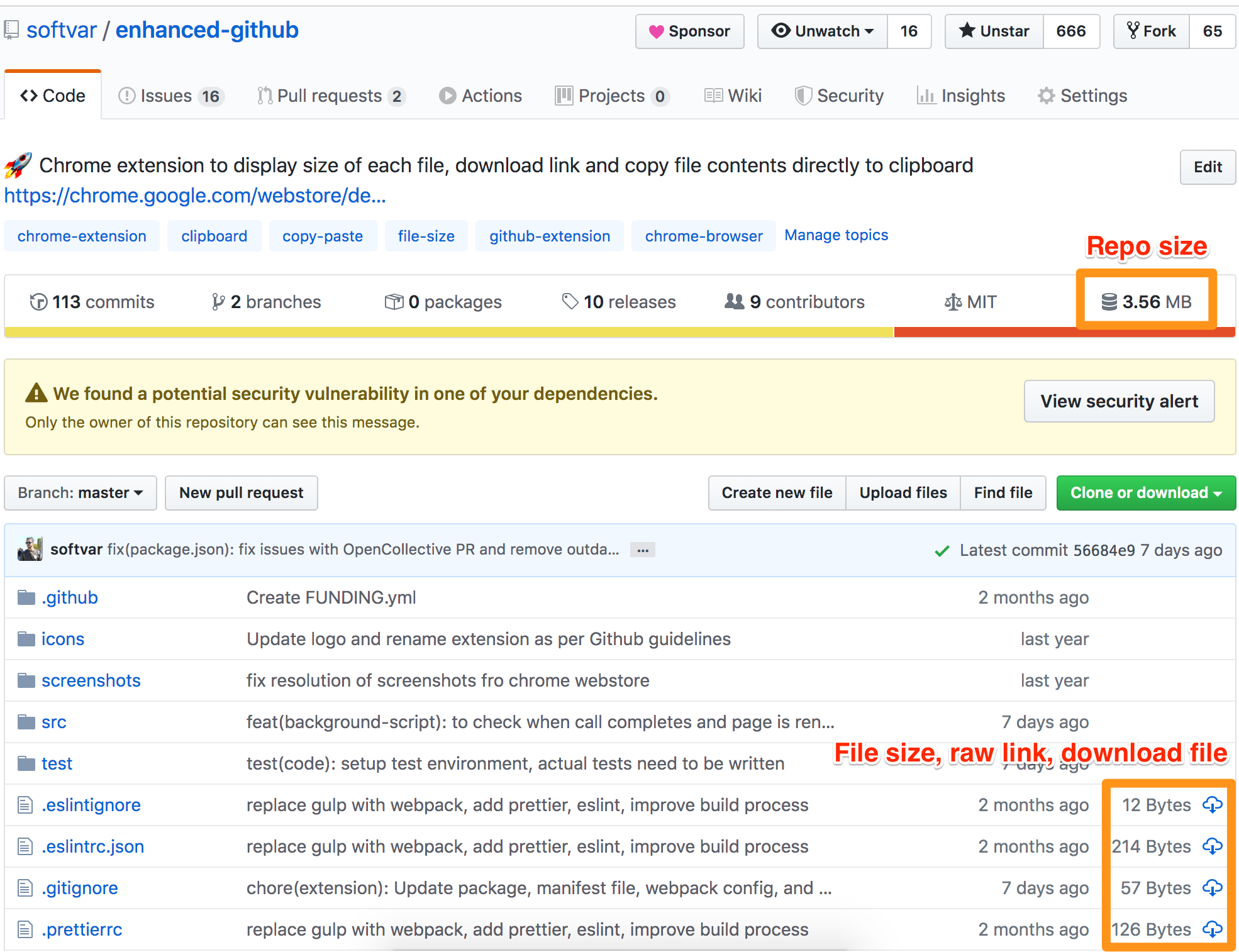1239x952 pixels.
Task: Click download icon for .eslintignore file
Action: pyautogui.click(x=1212, y=804)
